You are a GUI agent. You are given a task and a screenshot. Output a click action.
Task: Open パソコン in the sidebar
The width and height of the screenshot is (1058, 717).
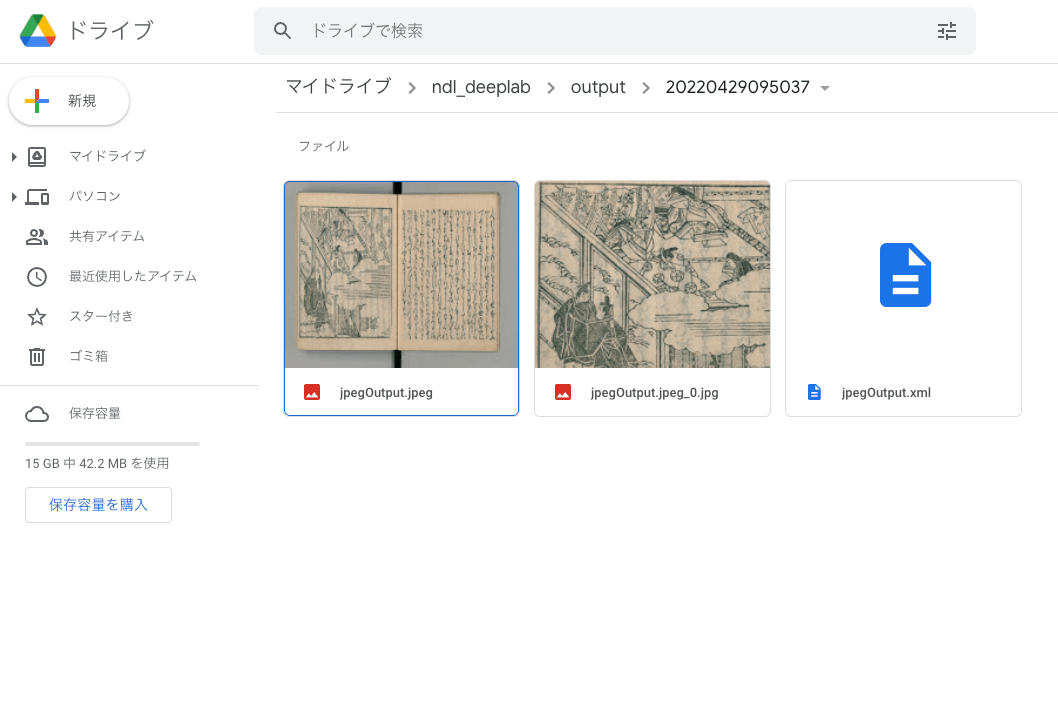pyautogui.click(x=94, y=196)
